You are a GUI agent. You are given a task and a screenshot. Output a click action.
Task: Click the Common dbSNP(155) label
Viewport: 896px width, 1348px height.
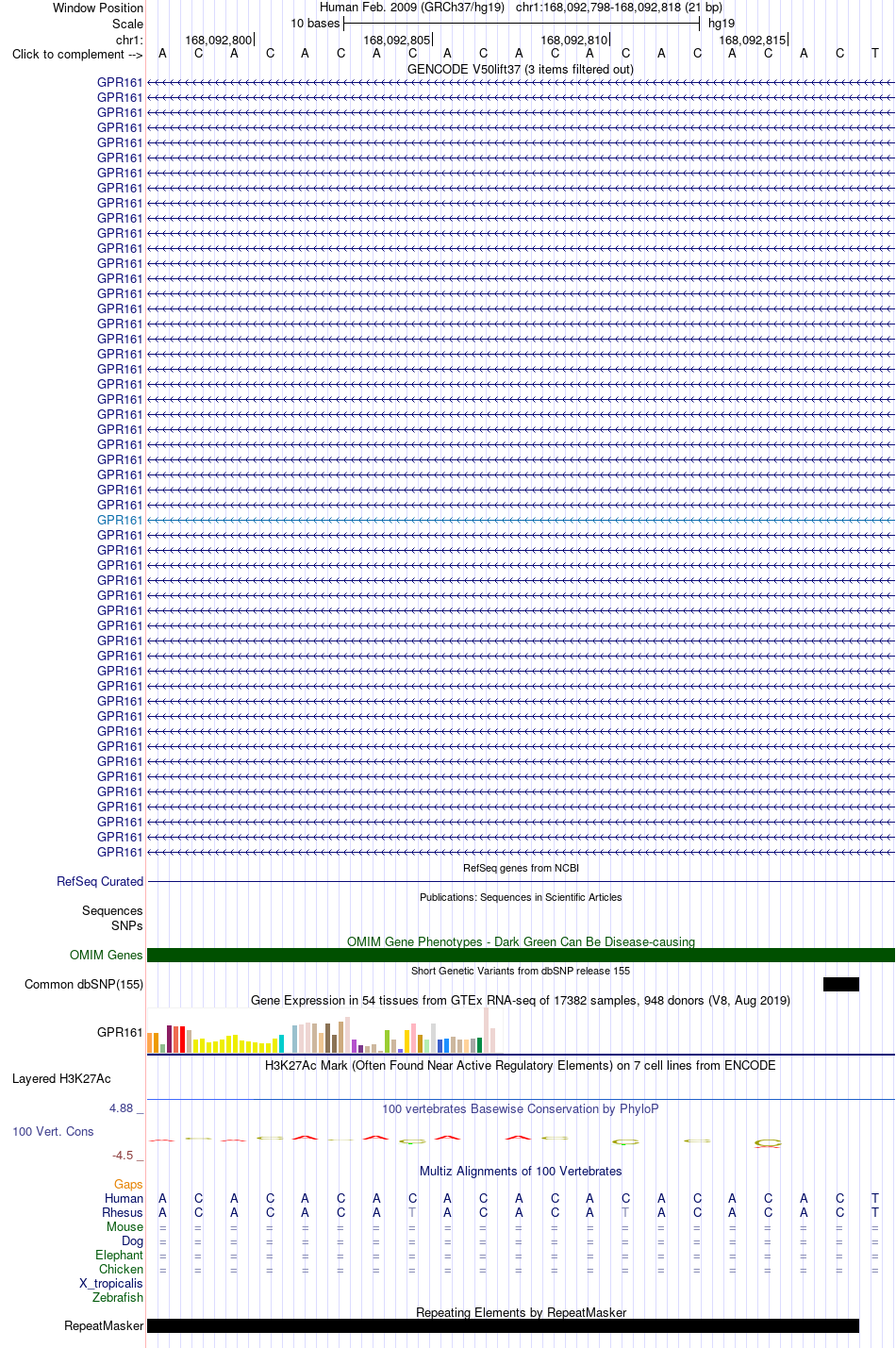[84, 984]
